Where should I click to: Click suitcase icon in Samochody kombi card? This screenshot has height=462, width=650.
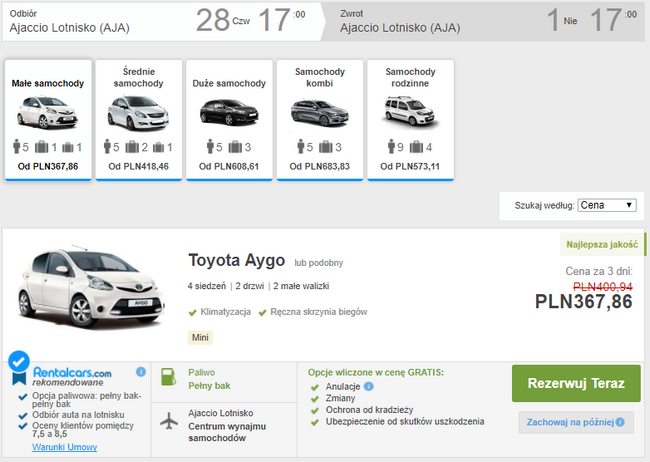(x=325, y=147)
